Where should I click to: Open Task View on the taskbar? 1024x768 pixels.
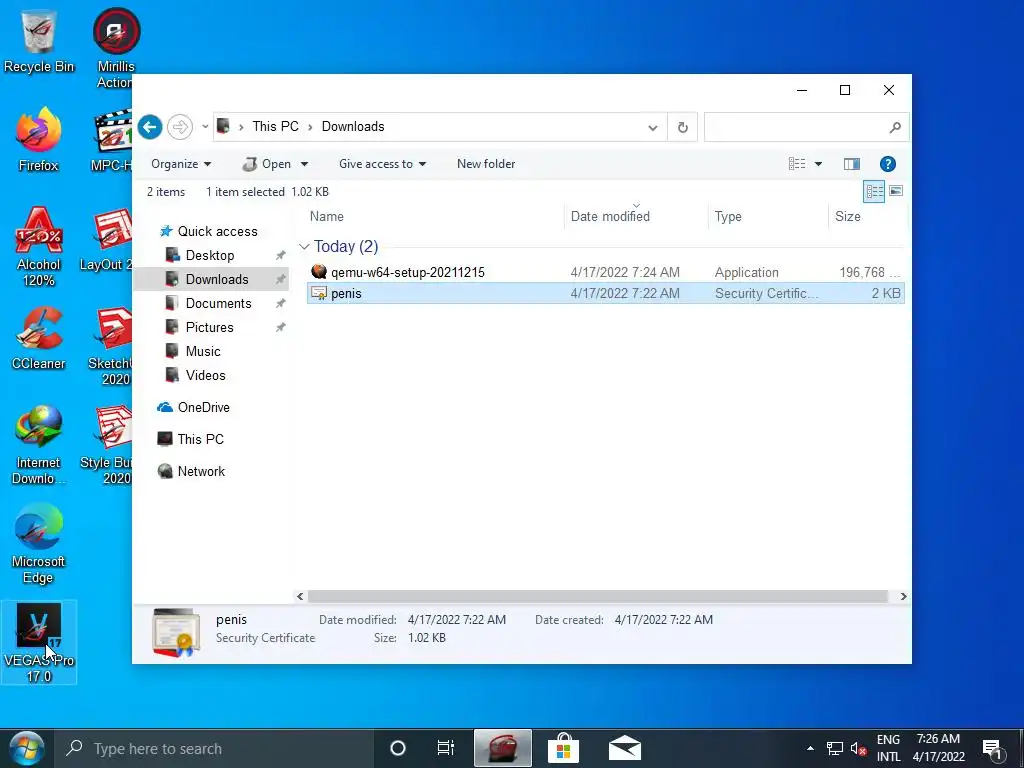coord(446,748)
